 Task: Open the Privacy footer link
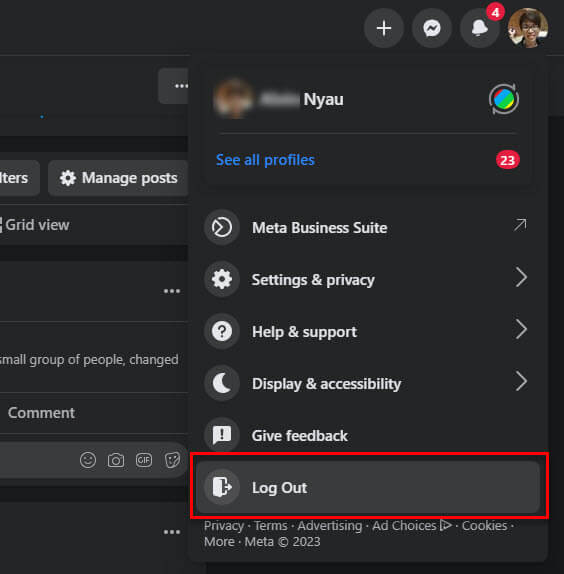(x=224, y=526)
